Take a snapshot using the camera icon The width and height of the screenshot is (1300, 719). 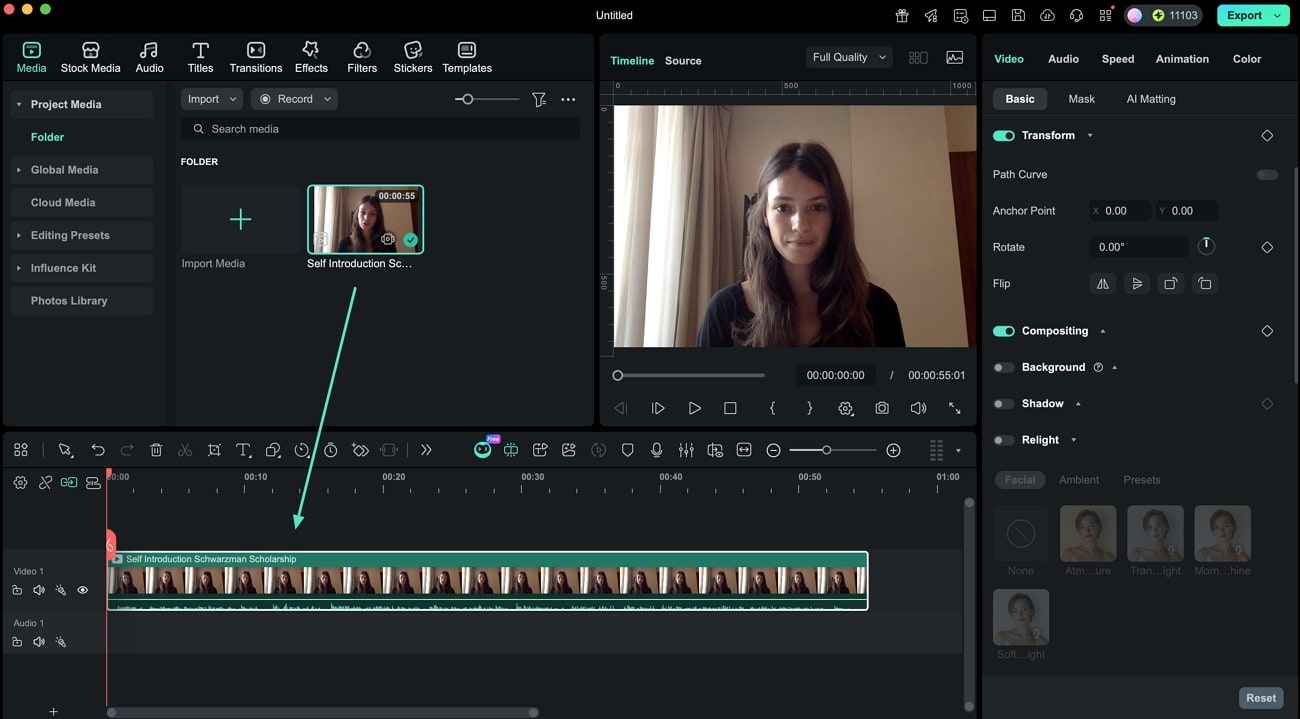(x=881, y=408)
